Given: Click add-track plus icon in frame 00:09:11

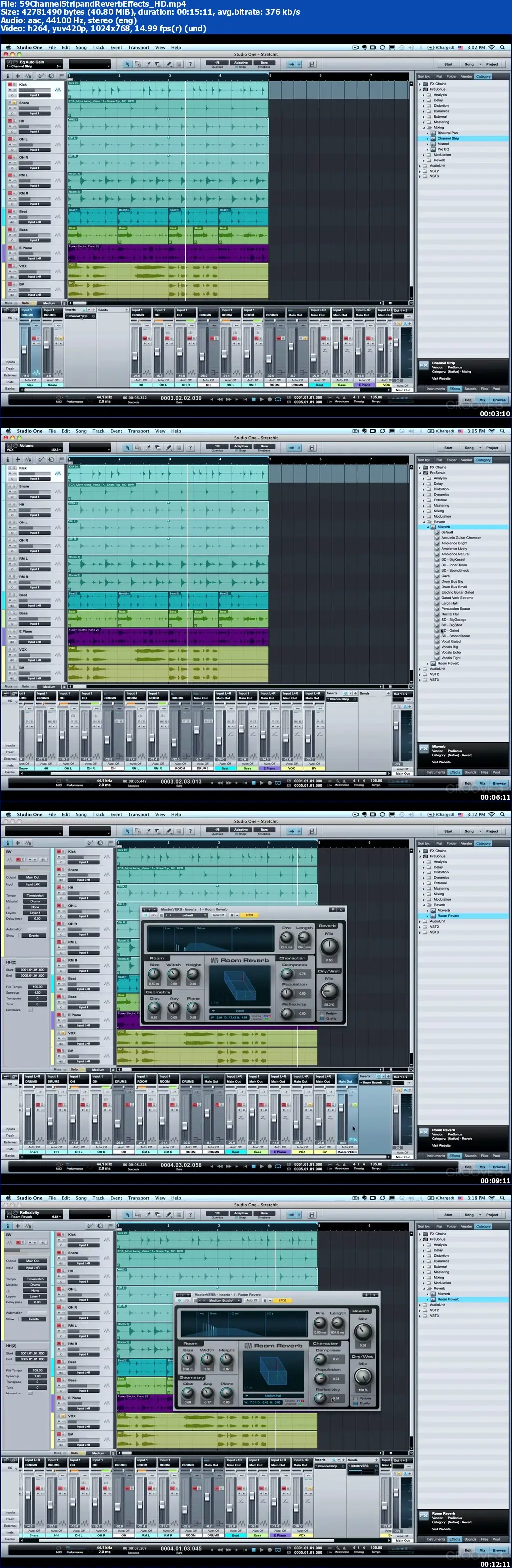Looking at the screenshot, I should point(17,843).
